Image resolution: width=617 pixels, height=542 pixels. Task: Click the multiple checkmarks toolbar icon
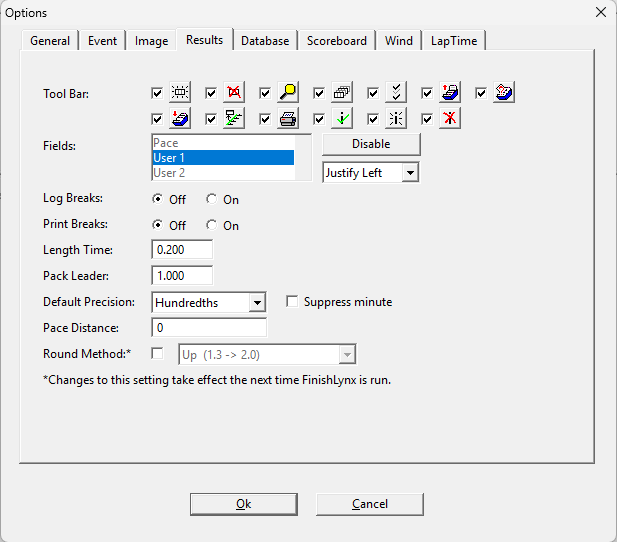click(396, 92)
